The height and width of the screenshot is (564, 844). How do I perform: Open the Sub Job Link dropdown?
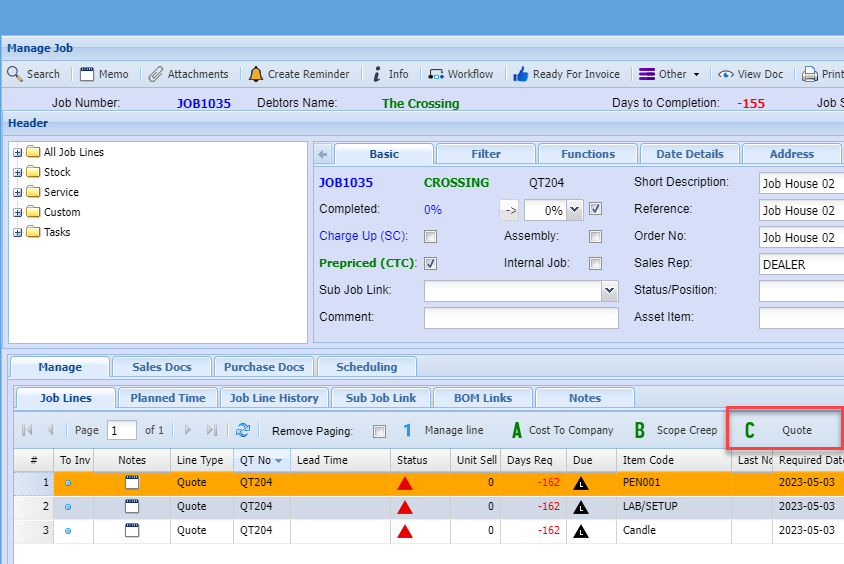(609, 291)
